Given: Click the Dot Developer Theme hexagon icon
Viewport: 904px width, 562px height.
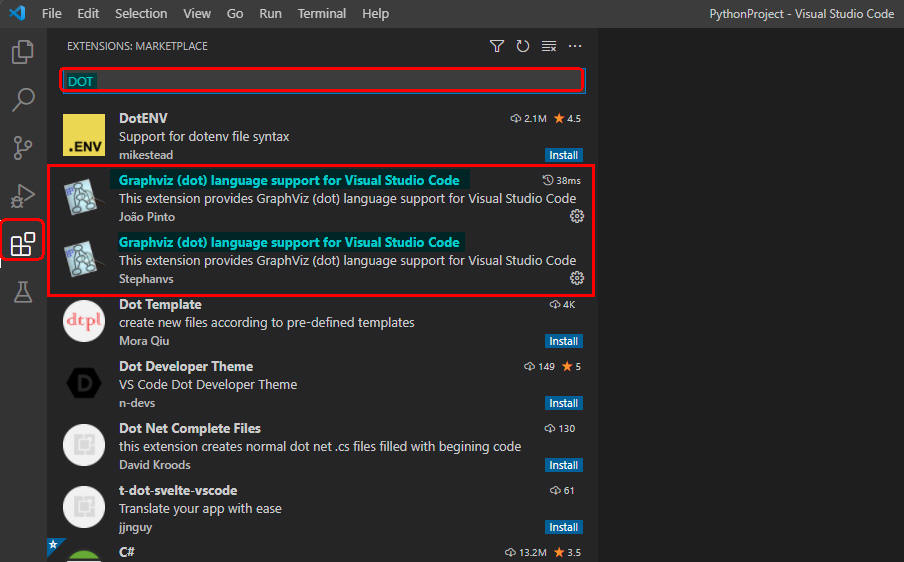Looking at the screenshot, I should (x=84, y=383).
